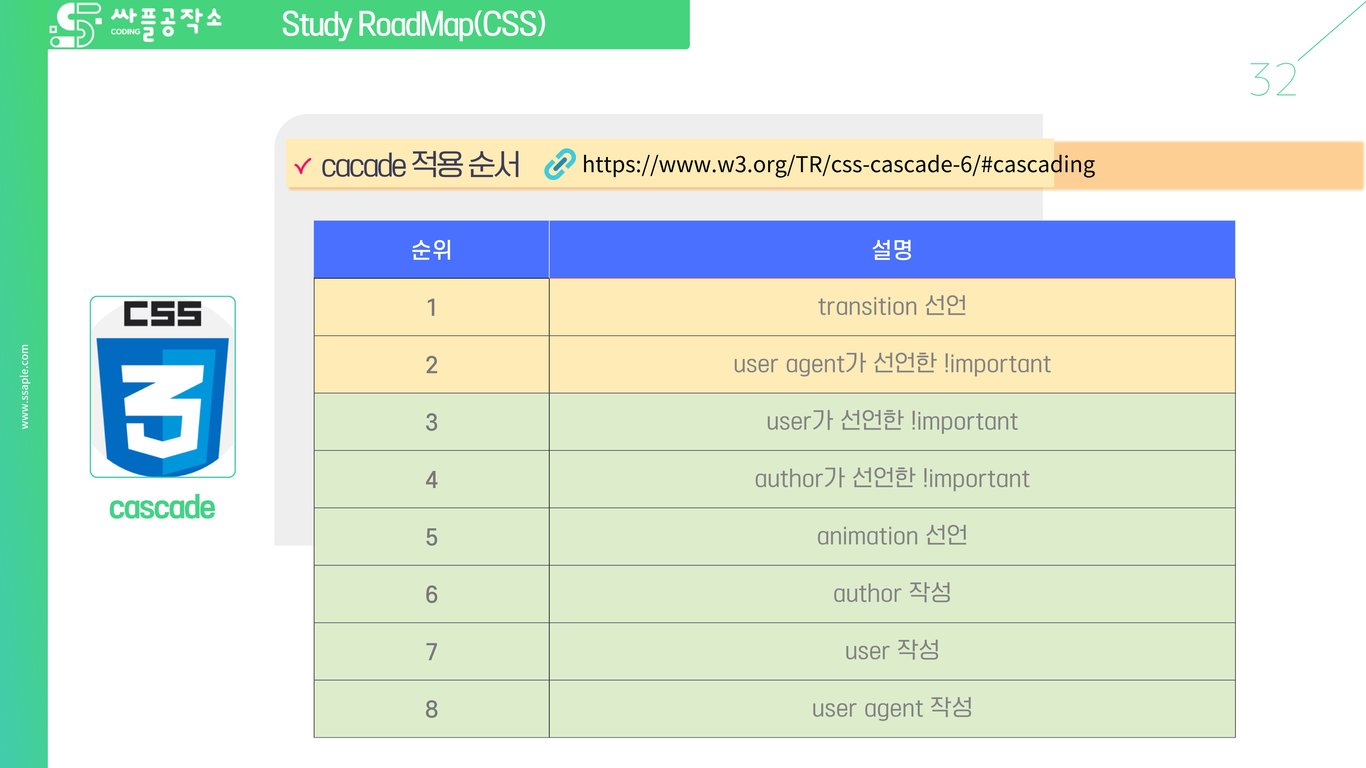
Task: Toggle highlight on row 1 transition 선언
Action: (890, 306)
